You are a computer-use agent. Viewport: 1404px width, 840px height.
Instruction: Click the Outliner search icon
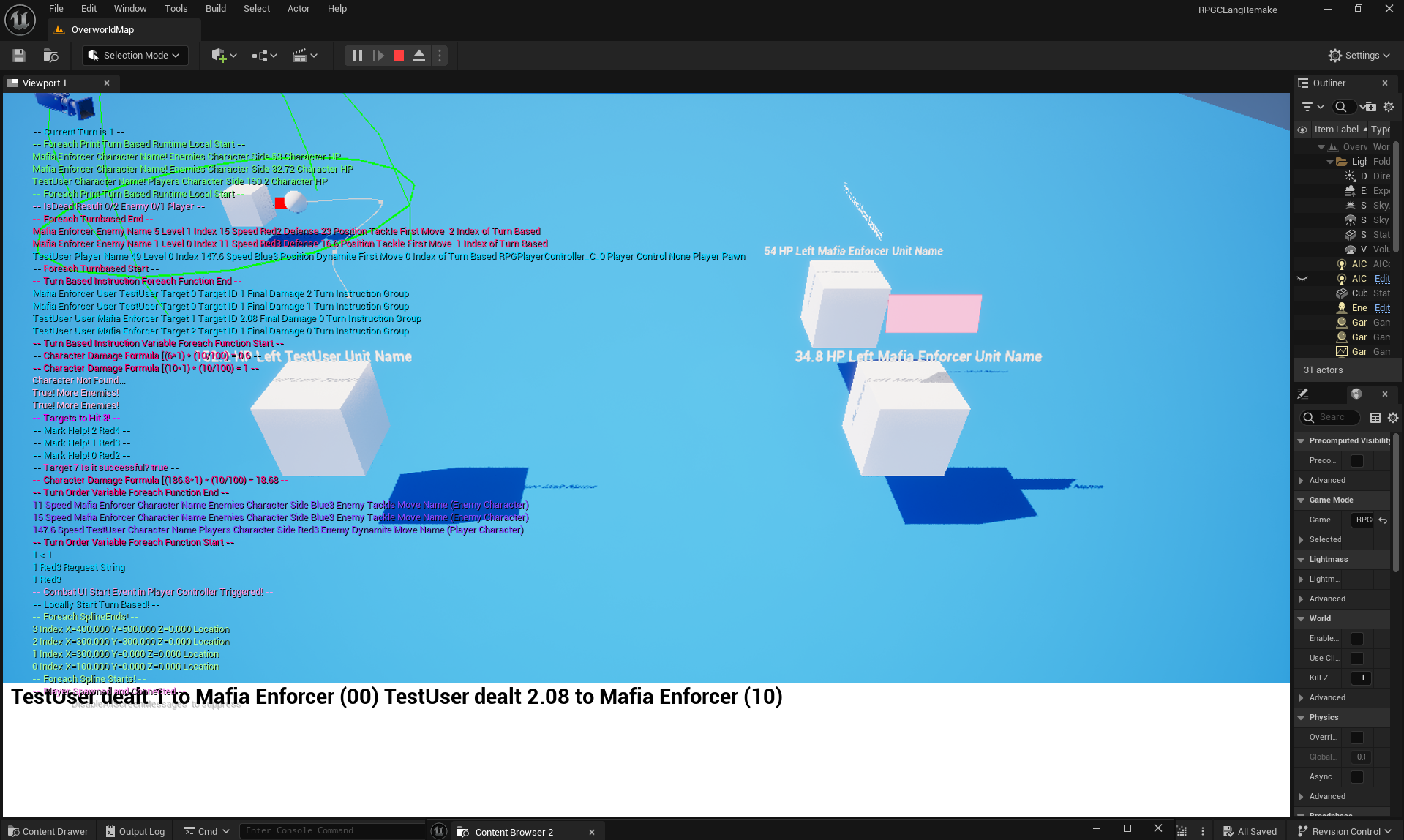tap(1340, 107)
